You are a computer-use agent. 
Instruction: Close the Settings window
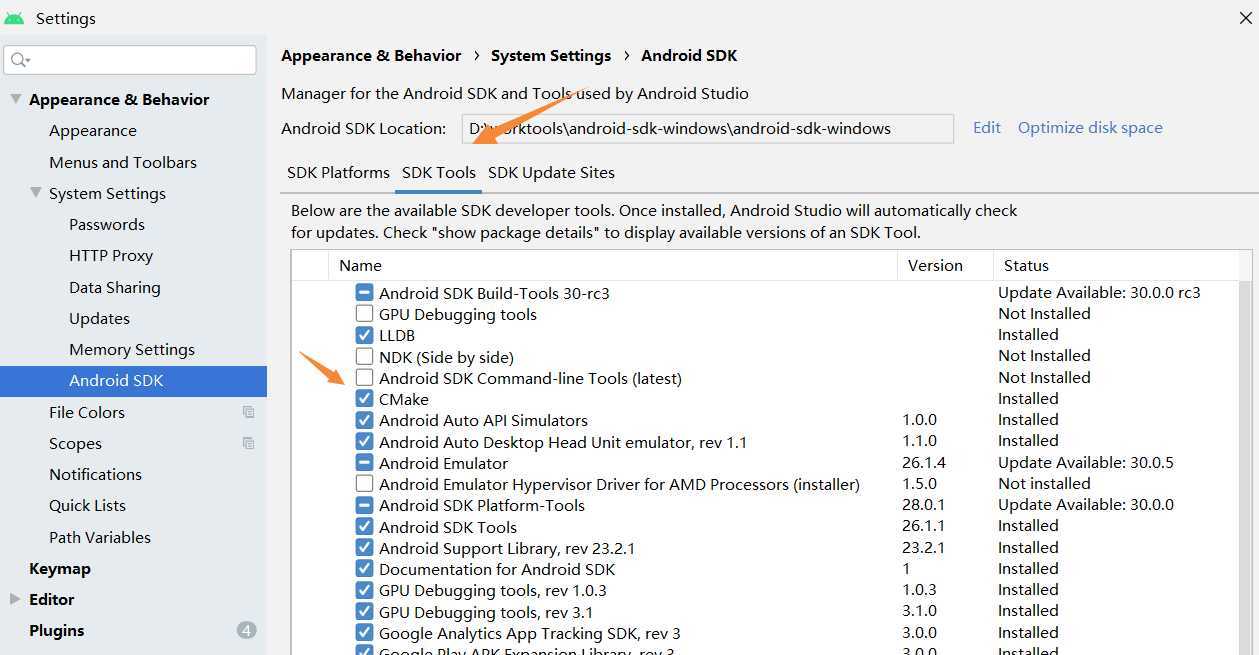tap(1245, 17)
